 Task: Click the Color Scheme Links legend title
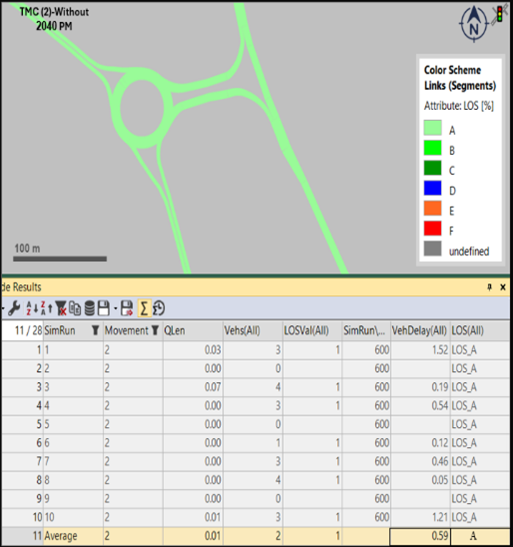click(460, 77)
